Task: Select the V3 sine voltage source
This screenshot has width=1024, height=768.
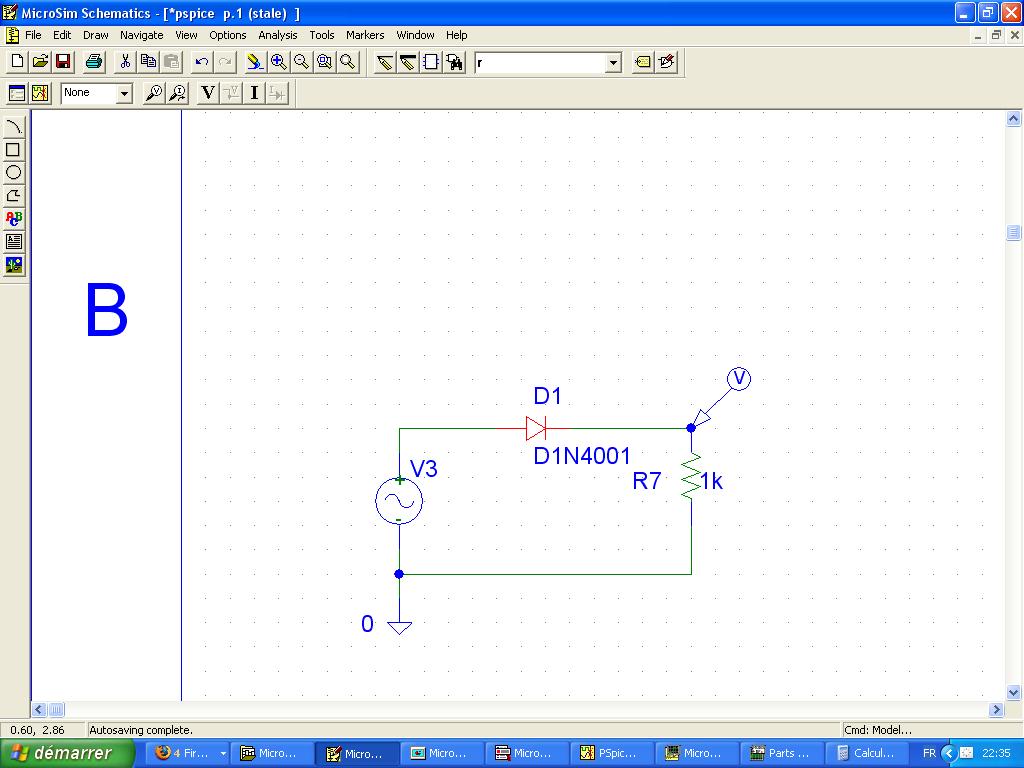Action: tap(399, 501)
